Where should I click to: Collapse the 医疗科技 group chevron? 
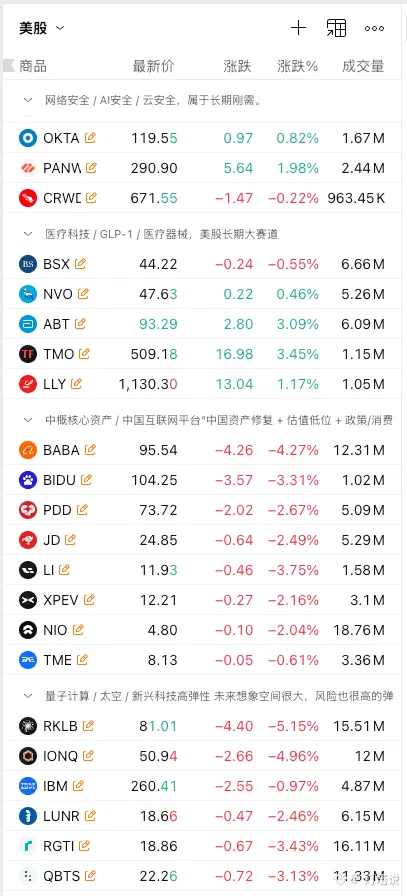click(x=28, y=234)
